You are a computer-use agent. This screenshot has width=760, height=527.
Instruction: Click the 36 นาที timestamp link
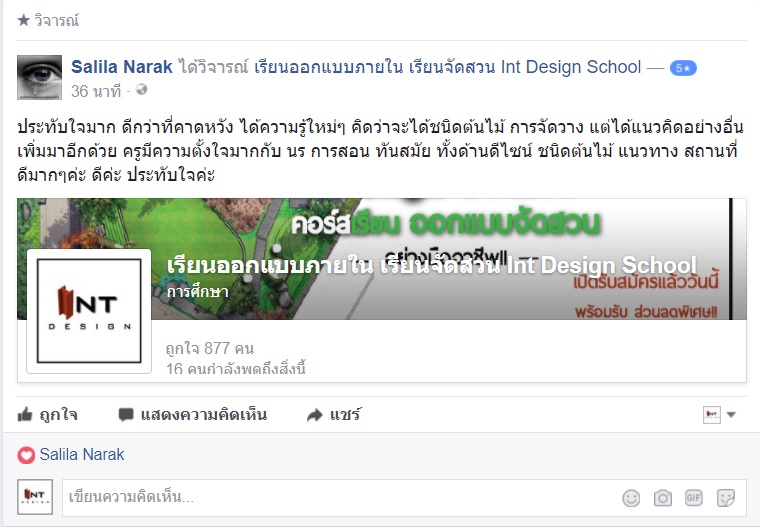[x=95, y=91]
